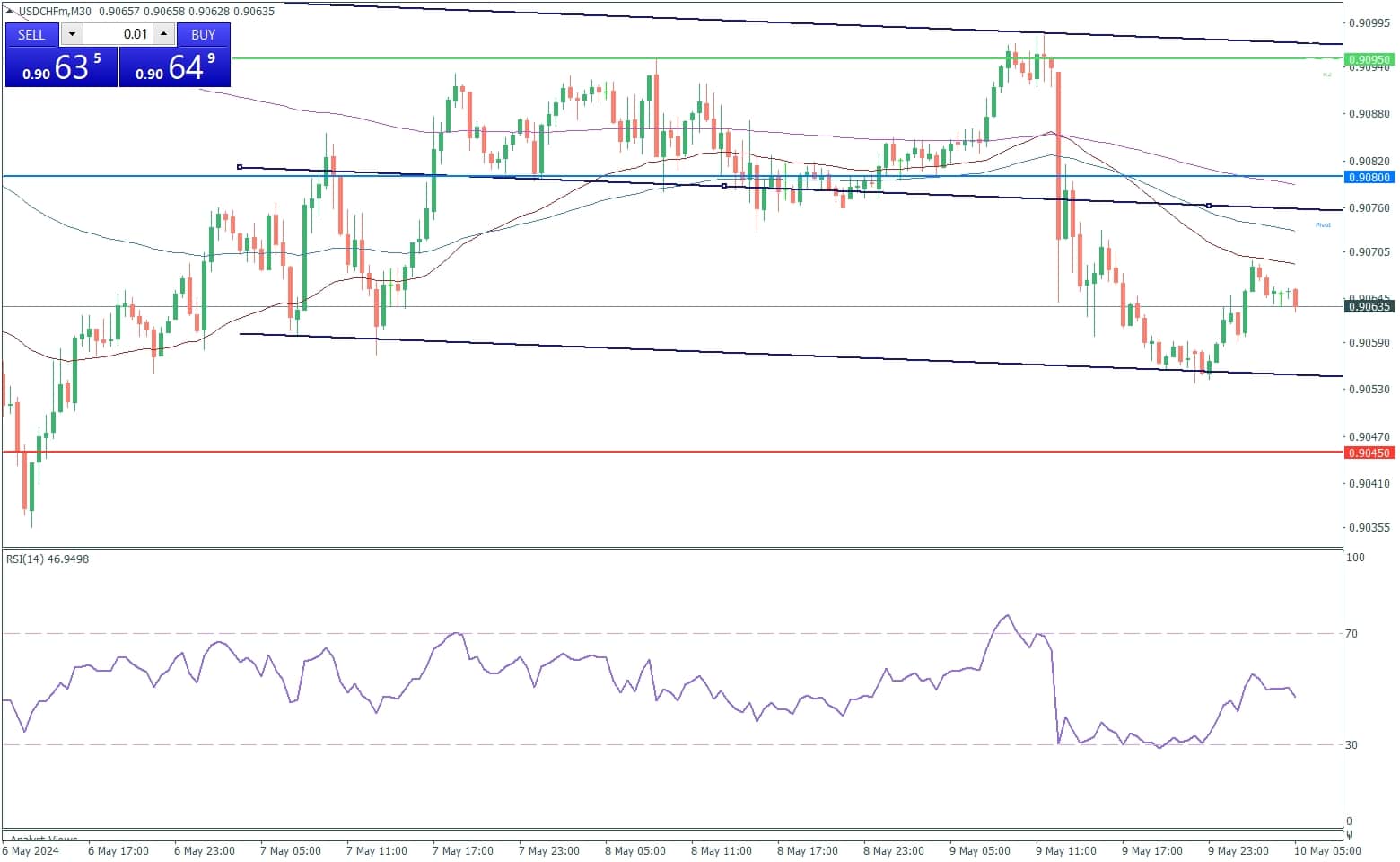Viewport: 1400px width, 862px height.
Task: Increase lot volume with the up arrow
Action: 163,34
